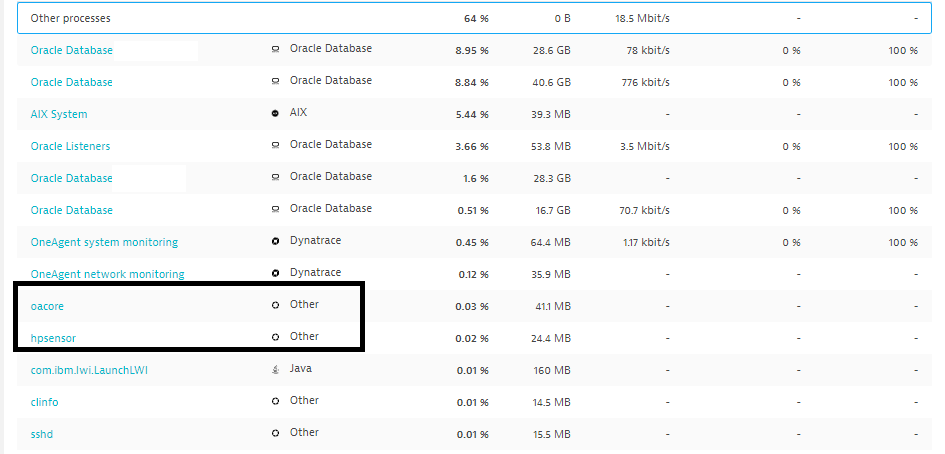Open Oracle Database link using 40.6 GB memory

71,82
